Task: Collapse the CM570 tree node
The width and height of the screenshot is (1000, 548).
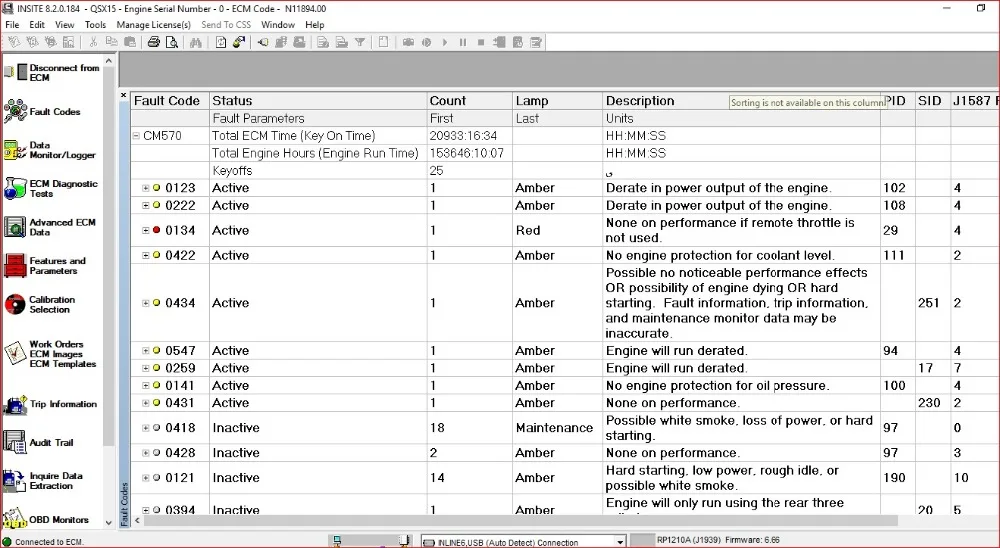Action: pos(136,136)
